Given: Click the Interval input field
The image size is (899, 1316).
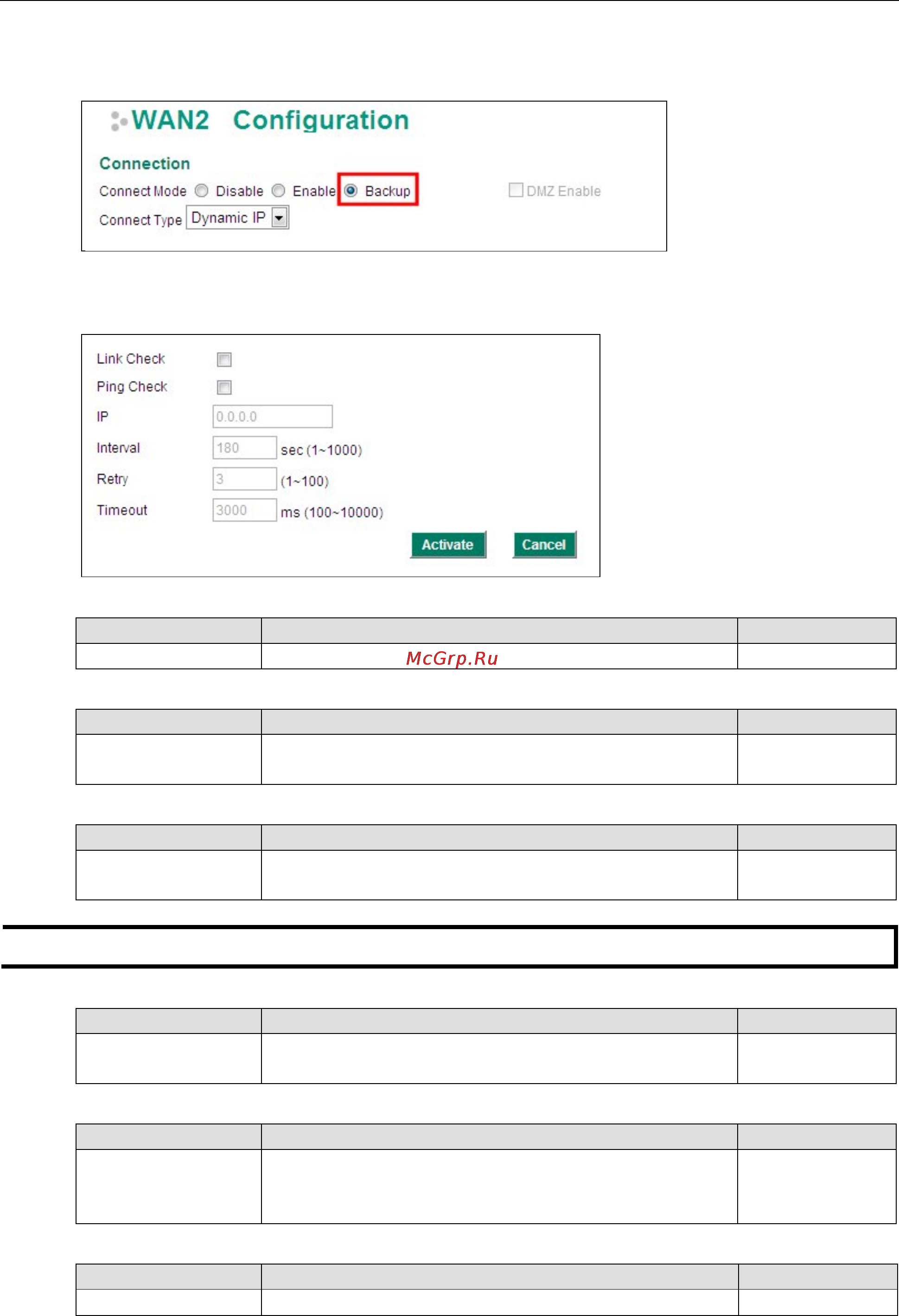Looking at the screenshot, I should (x=244, y=447).
